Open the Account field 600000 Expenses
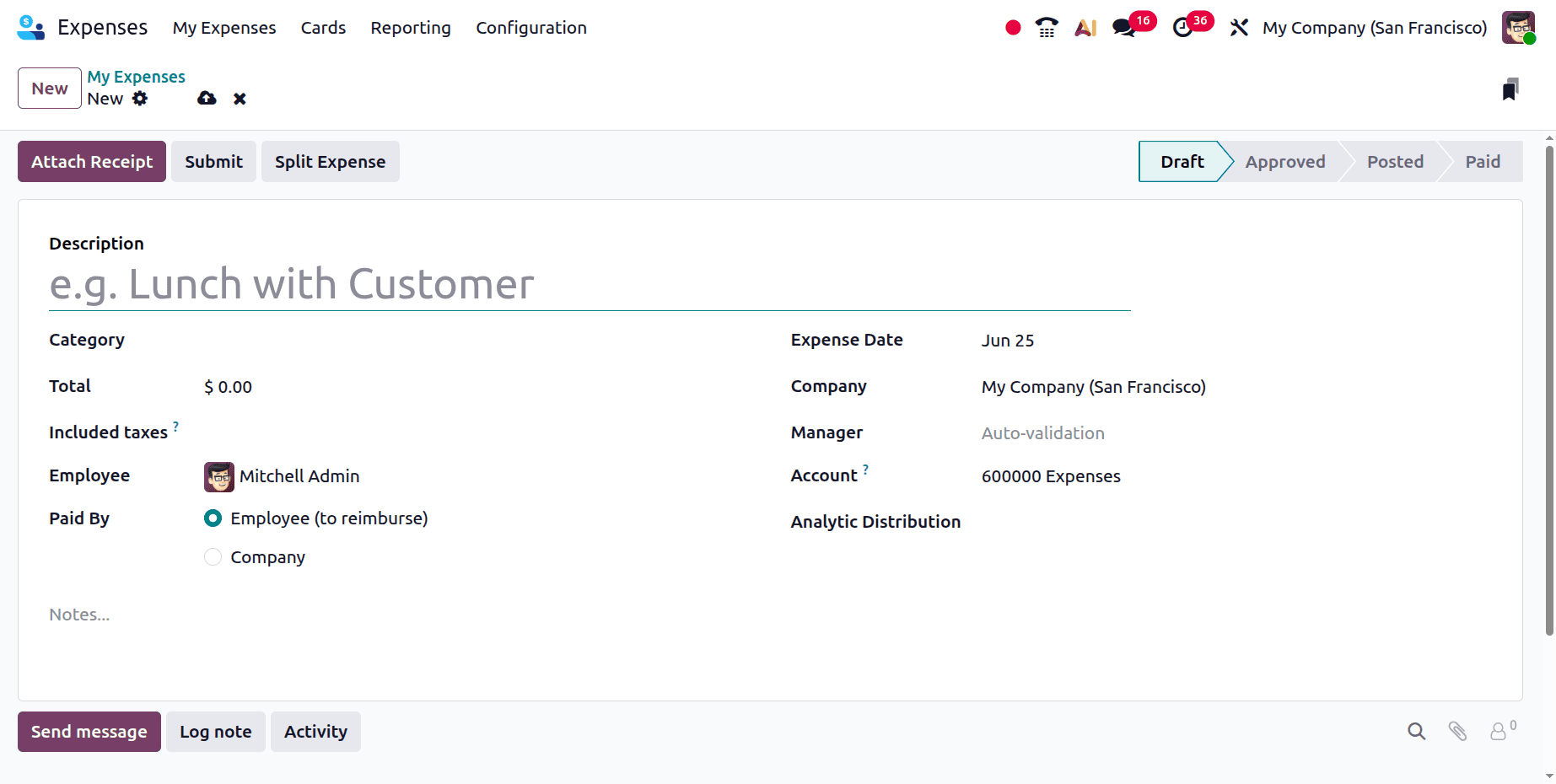The image size is (1556, 784). pos(1236,476)
